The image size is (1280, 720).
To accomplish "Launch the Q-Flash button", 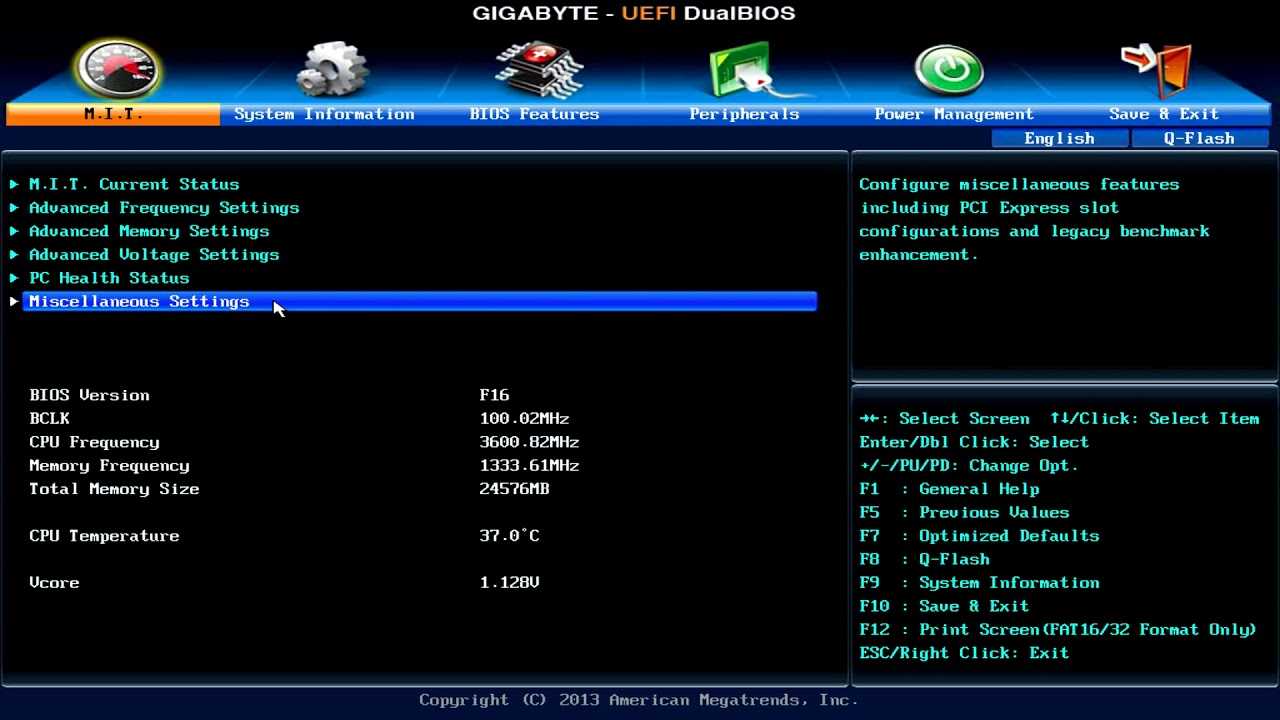I will [x=1199, y=139].
